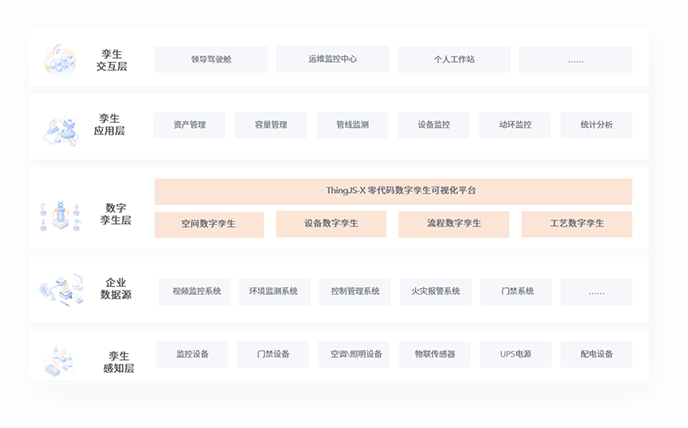The height and width of the screenshot is (428, 688).
Task: Click the 视频监控系统 box
Action: 195,291
